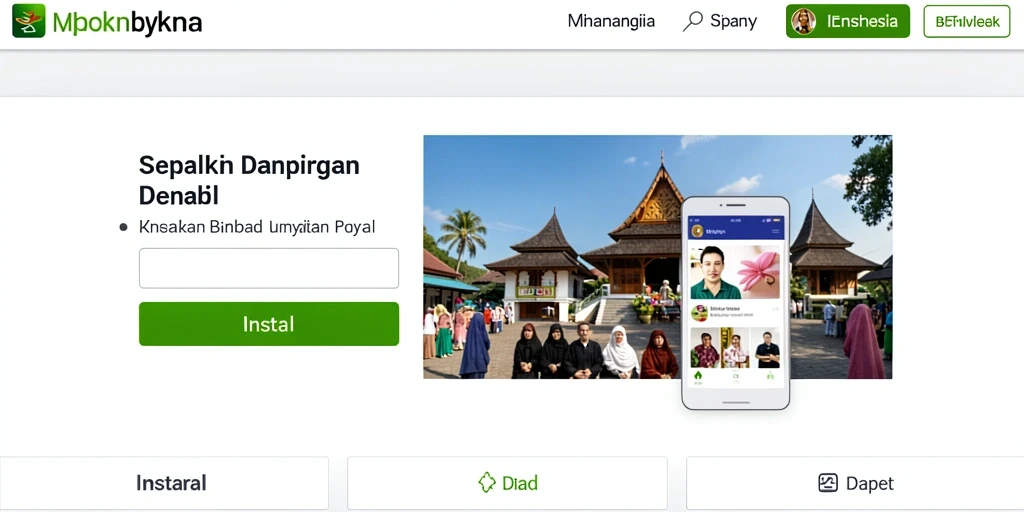Image resolution: width=1024 pixels, height=512 pixels.
Task: Click the Spany search magnifier icon
Action: [692, 22]
